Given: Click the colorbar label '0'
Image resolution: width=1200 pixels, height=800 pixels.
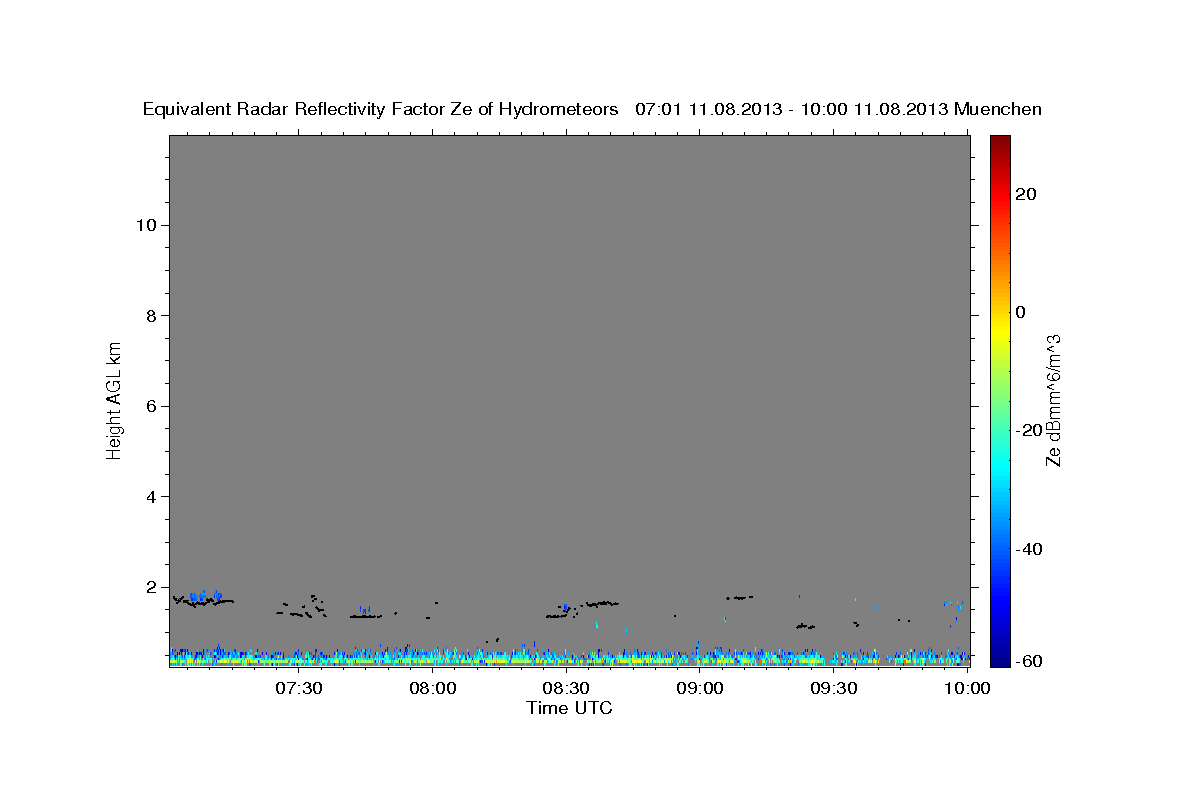Looking at the screenshot, I should point(1020,312).
